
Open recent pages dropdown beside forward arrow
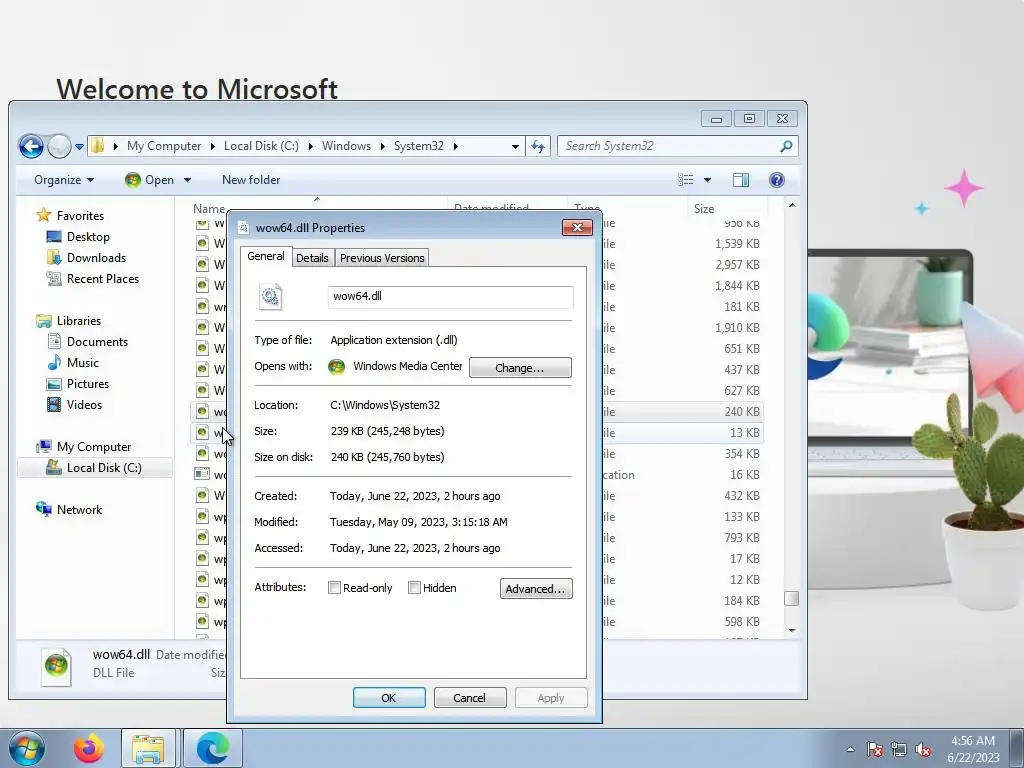tap(79, 147)
